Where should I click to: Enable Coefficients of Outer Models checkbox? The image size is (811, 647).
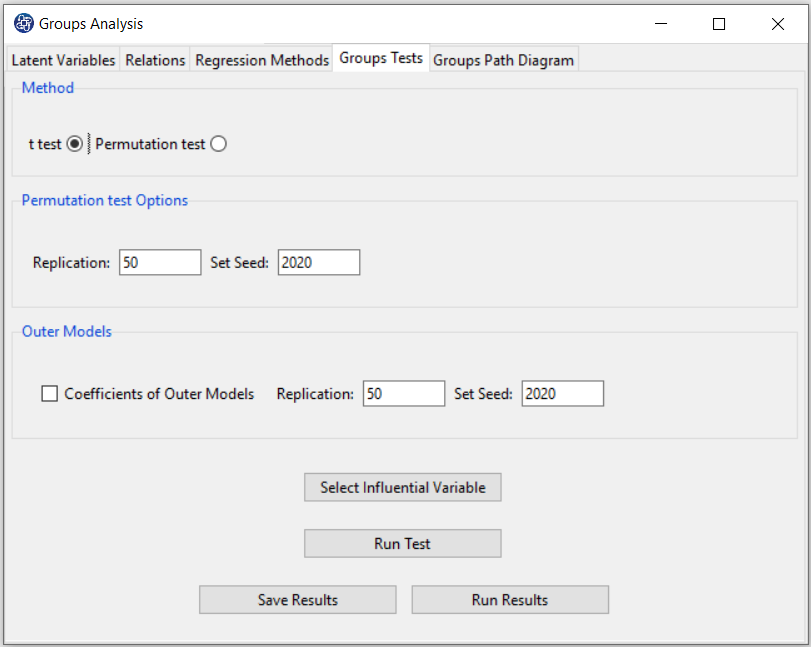pos(50,394)
